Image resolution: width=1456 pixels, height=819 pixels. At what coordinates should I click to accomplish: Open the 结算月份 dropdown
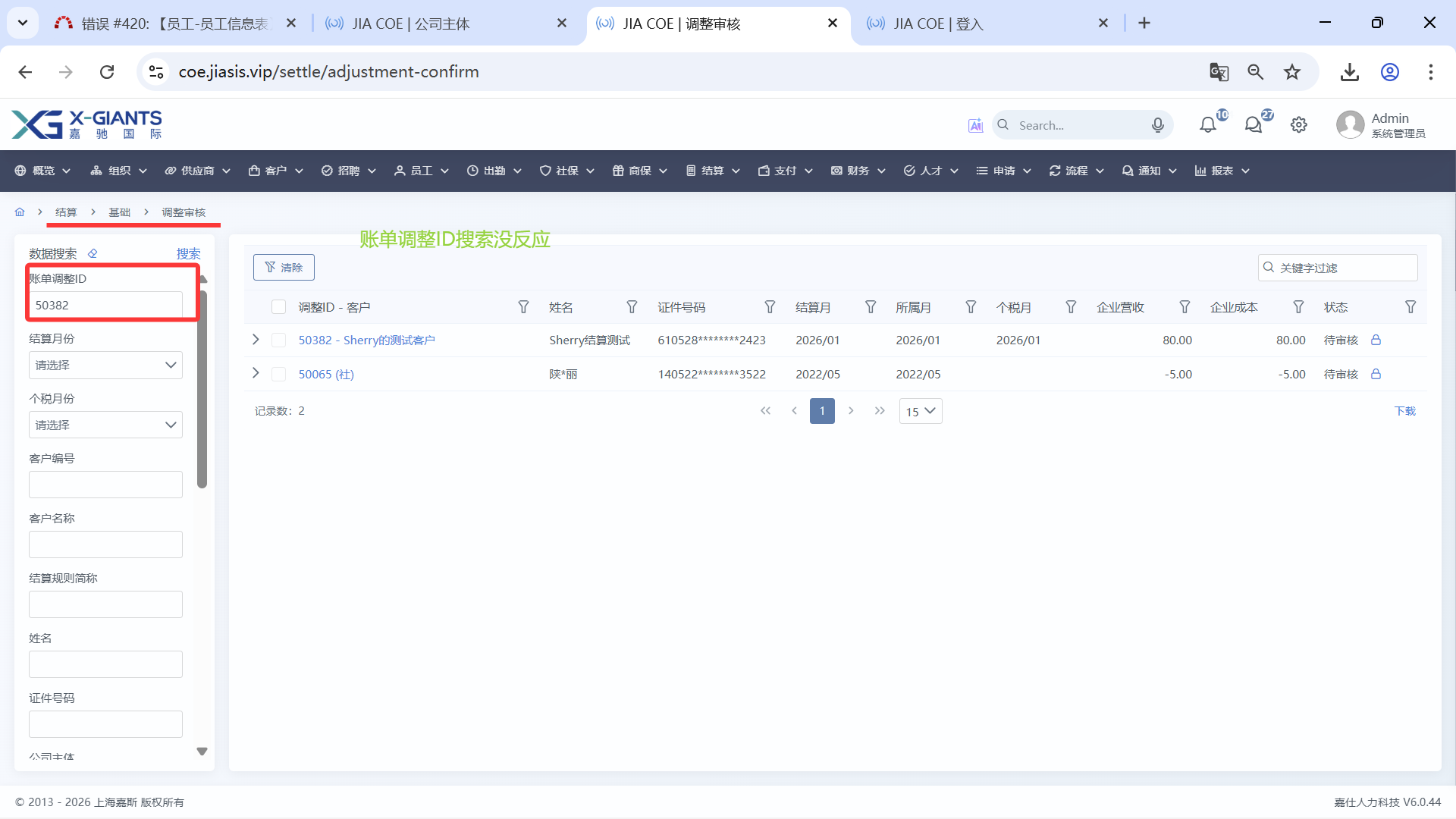tap(105, 366)
